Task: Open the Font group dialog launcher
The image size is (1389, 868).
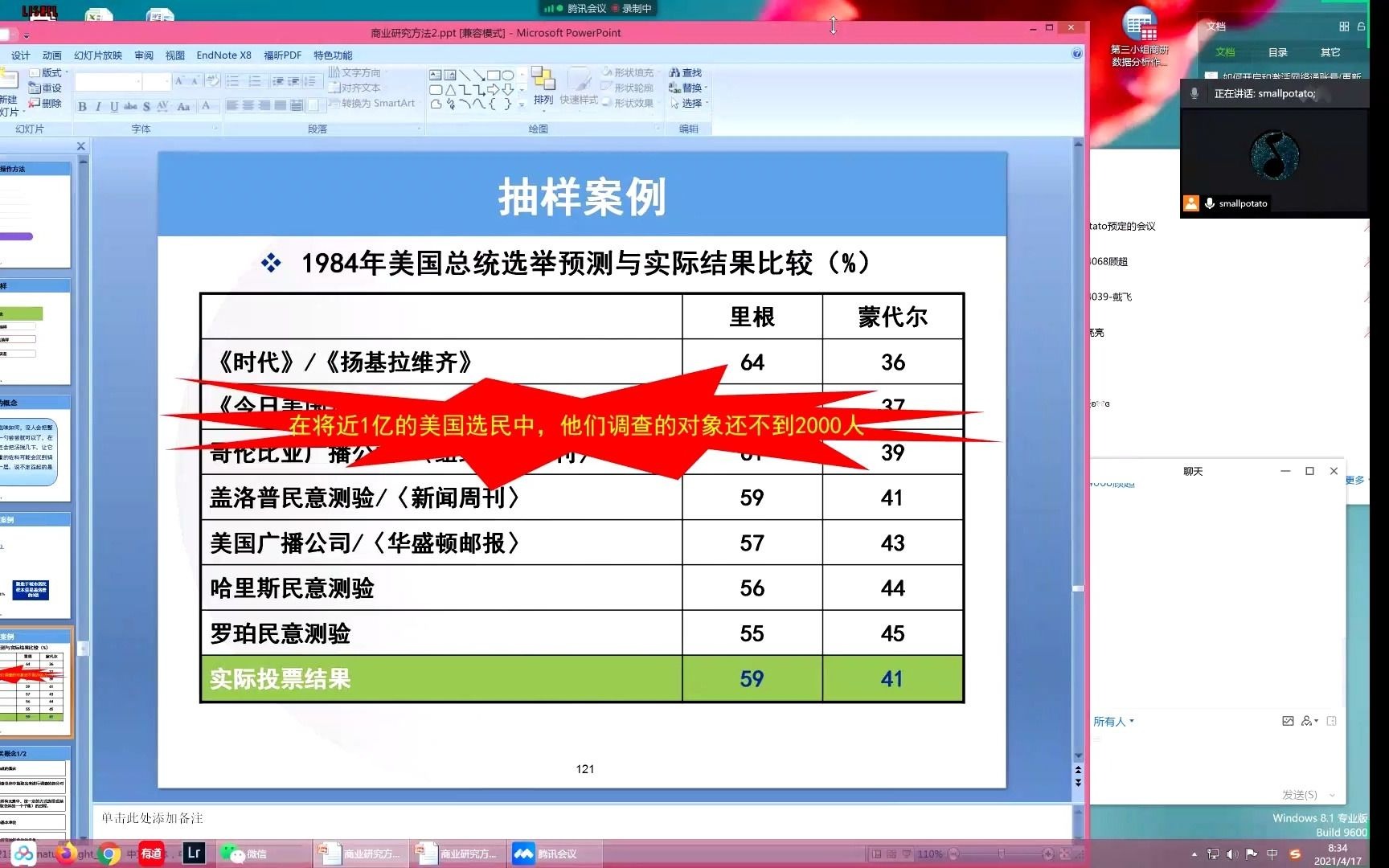Action: click(215, 129)
